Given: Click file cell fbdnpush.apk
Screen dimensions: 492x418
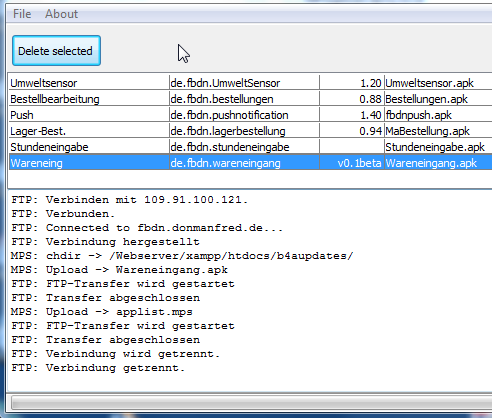Looking at the screenshot, I should (x=438, y=115).
